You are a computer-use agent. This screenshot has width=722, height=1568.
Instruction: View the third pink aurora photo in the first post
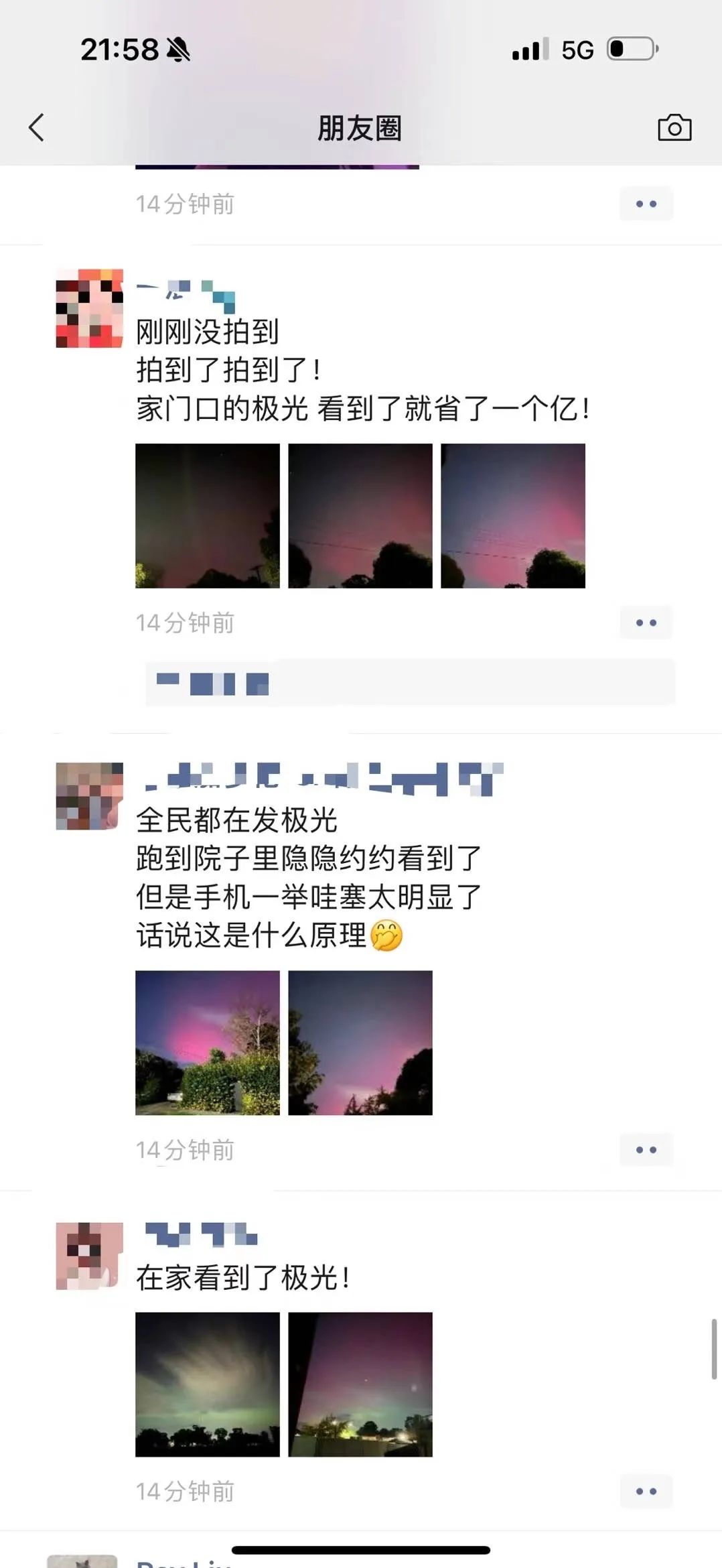coord(513,516)
